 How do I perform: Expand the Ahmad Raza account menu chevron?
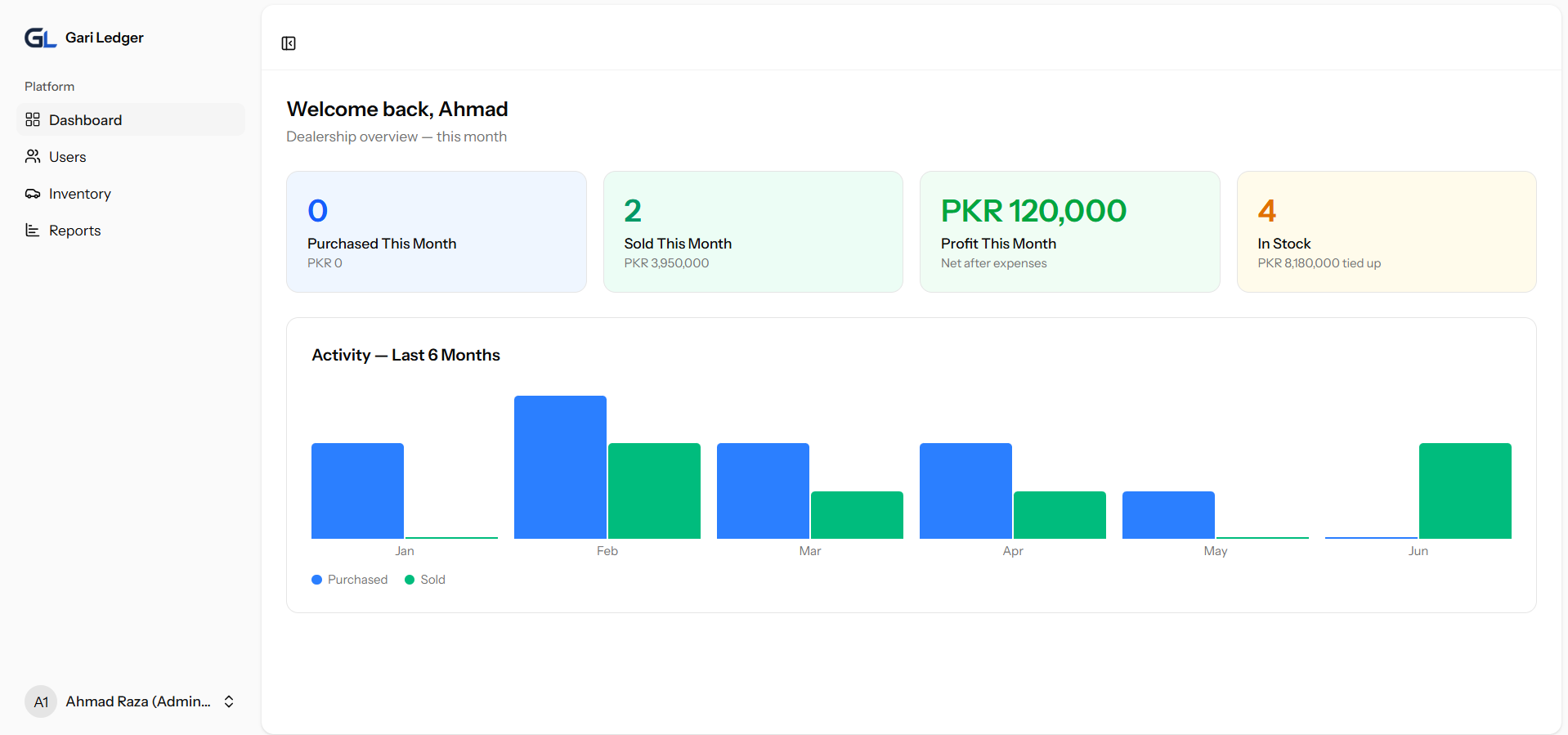(229, 701)
